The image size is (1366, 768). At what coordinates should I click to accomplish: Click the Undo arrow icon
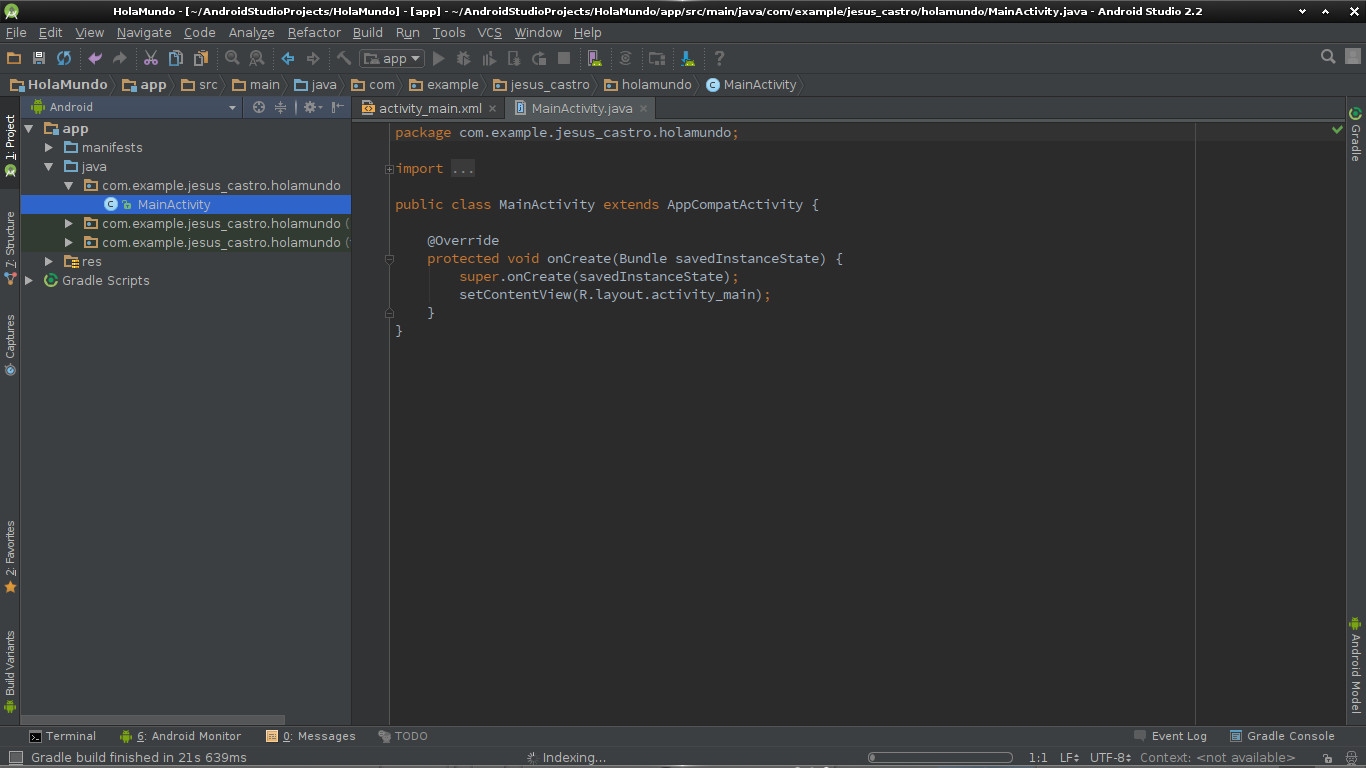(95, 59)
